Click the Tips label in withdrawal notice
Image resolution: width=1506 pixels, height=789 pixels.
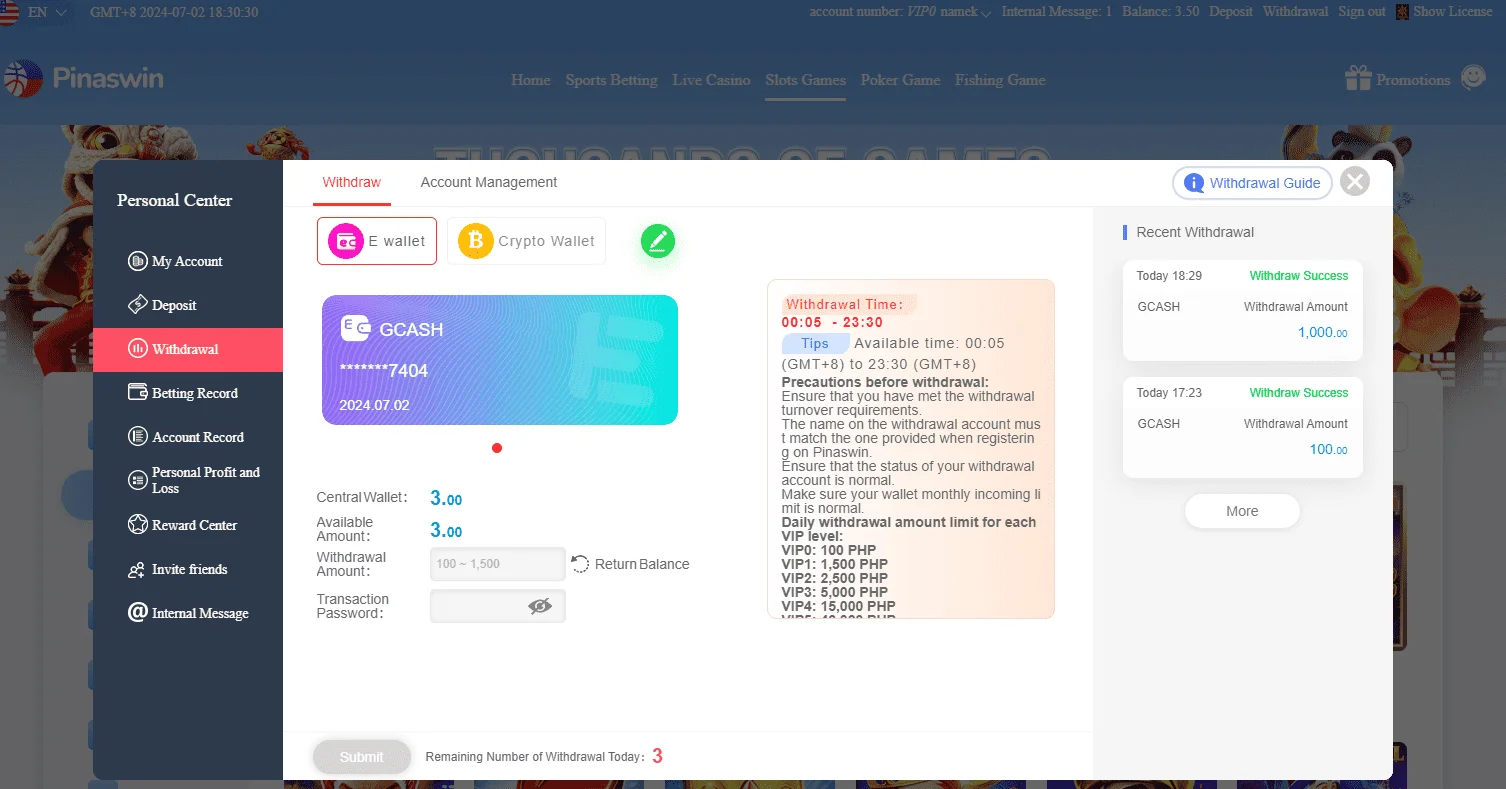(815, 343)
